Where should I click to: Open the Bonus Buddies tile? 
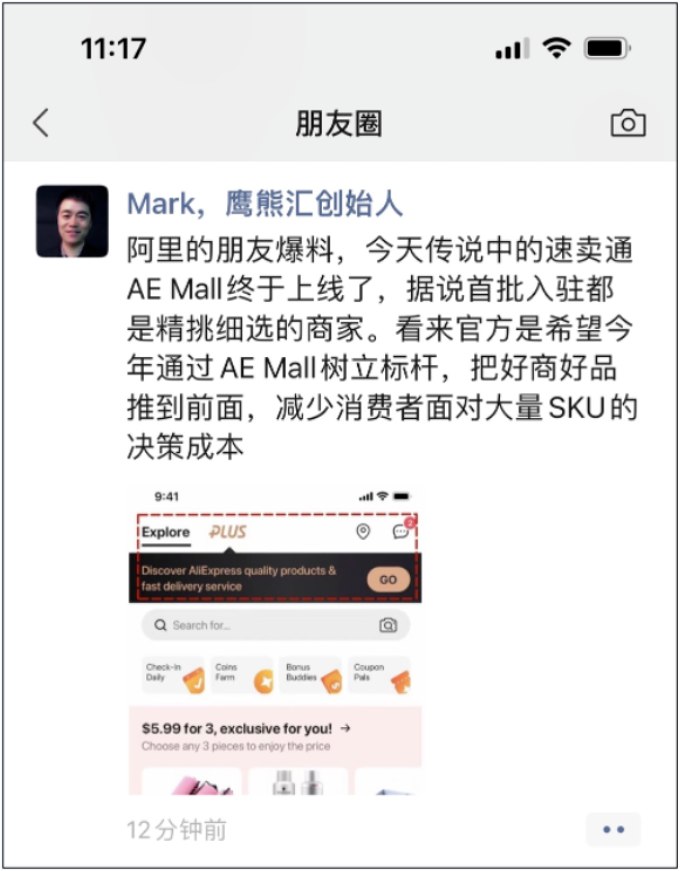(311, 675)
